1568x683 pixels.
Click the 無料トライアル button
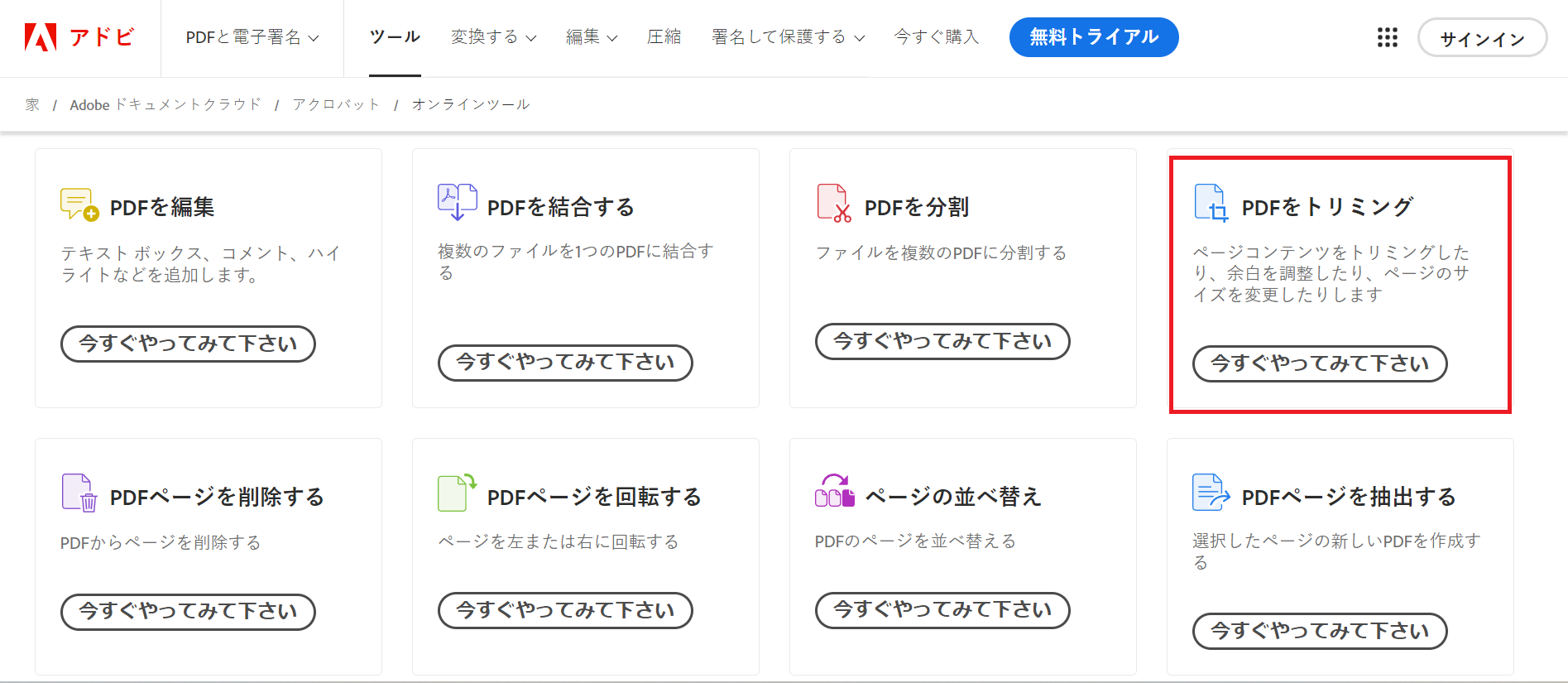coord(1094,37)
